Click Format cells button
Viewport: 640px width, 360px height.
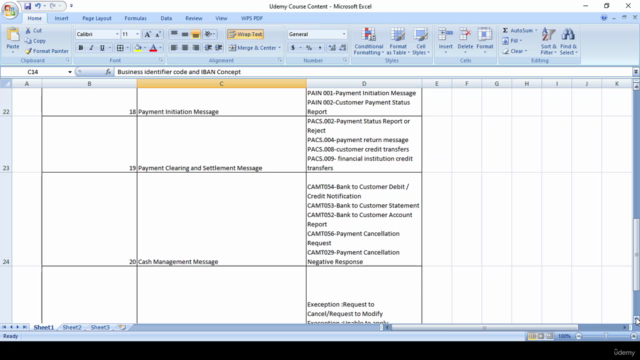(x=485, y=41)
